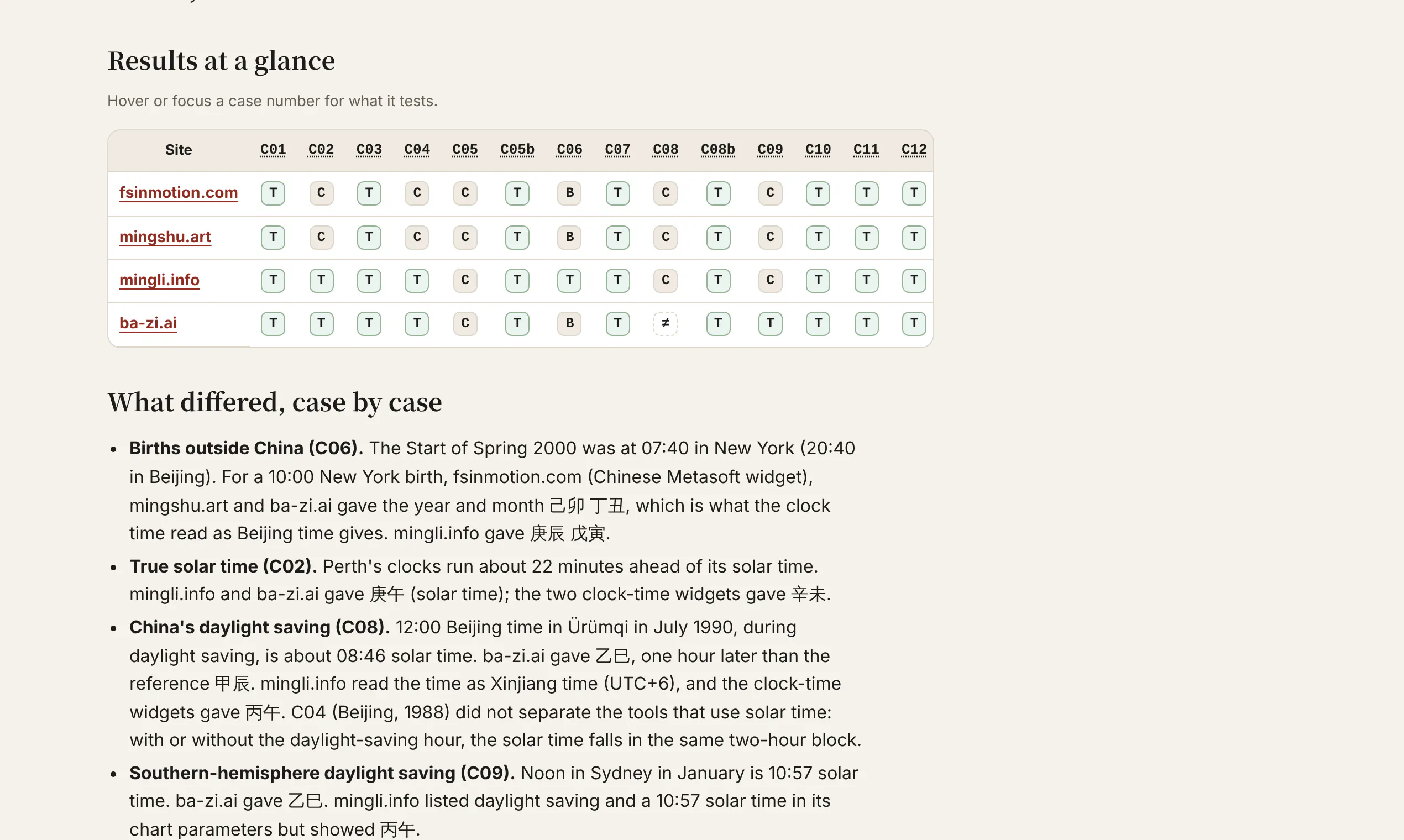Screen dimensions: 1404x840
Task: Click the B badge for fsinmotion.com C06
Action: point(569,193)
